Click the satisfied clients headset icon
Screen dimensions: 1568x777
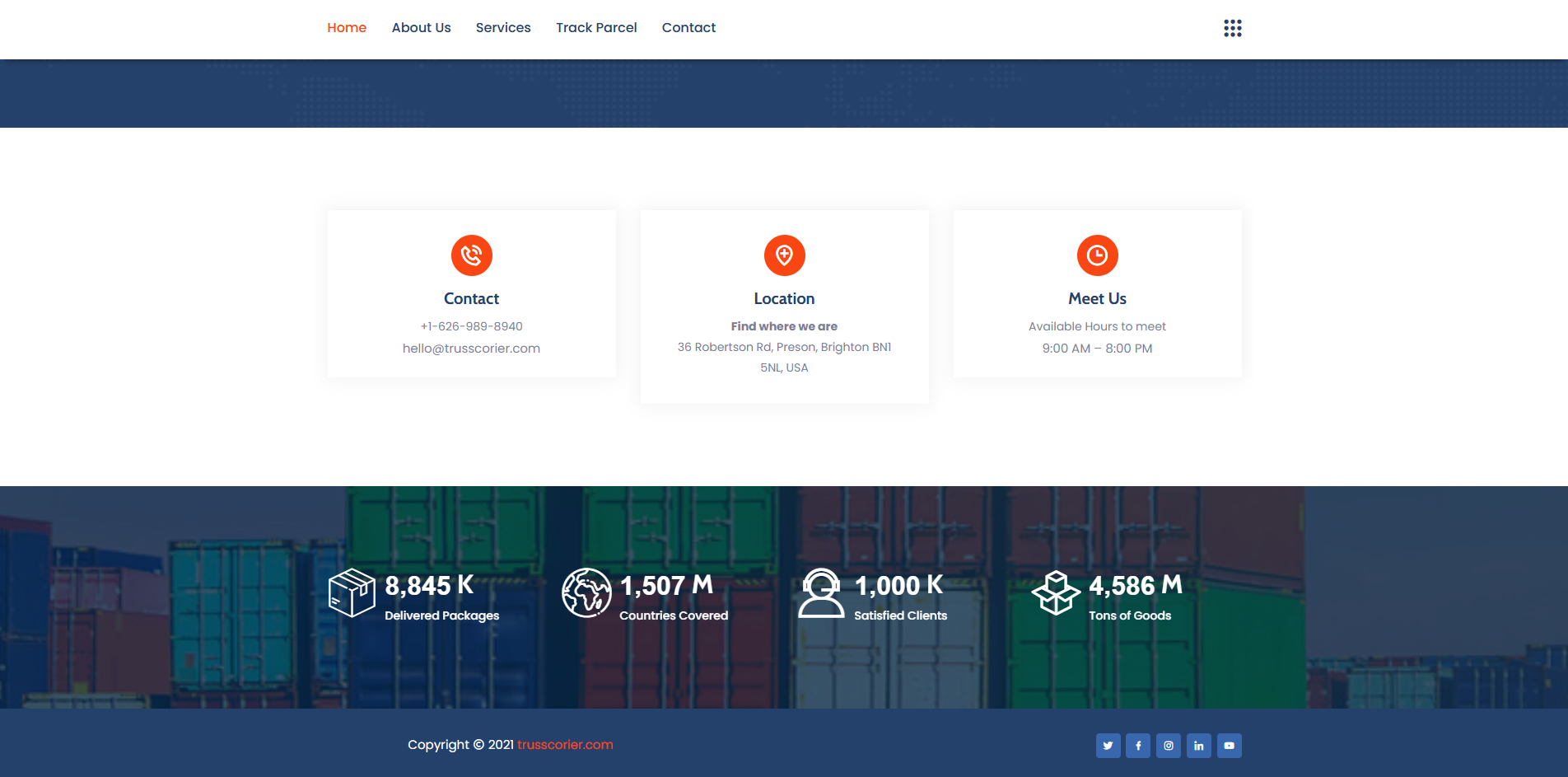click(x=821, y=592)
